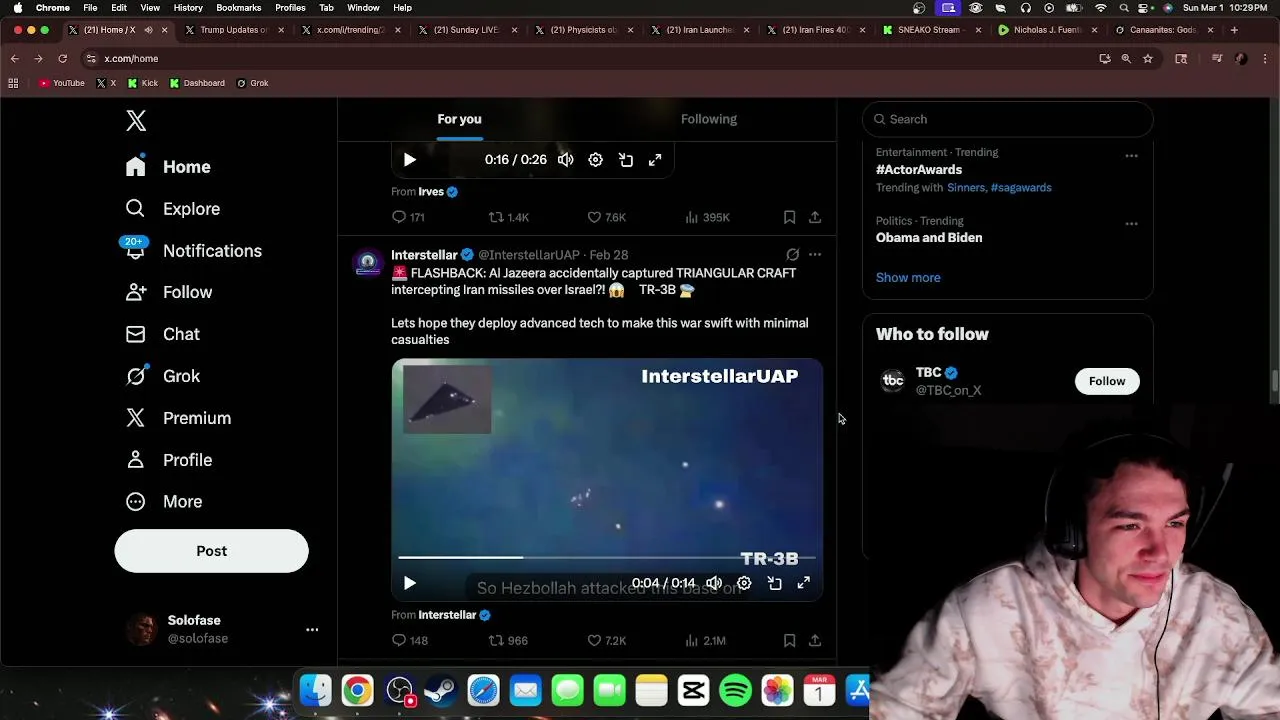Share the Interstellar post

(x=815, y=640)
